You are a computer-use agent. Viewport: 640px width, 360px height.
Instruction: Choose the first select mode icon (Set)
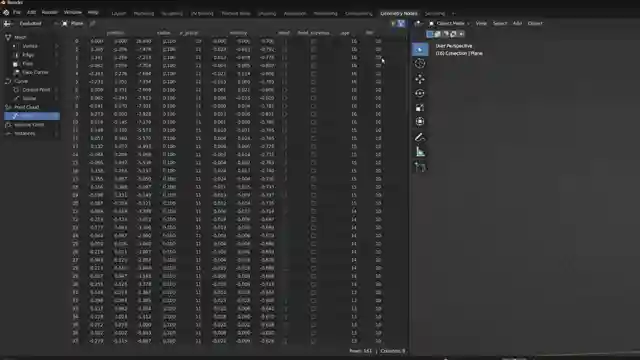(x=430, y=34)
